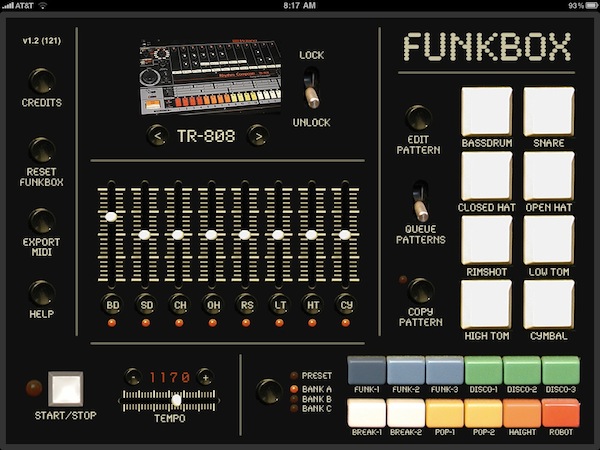Choose the POP-1 pattern button
The image size is (600, 450).
pyautogui.click(x=445, y=413)
